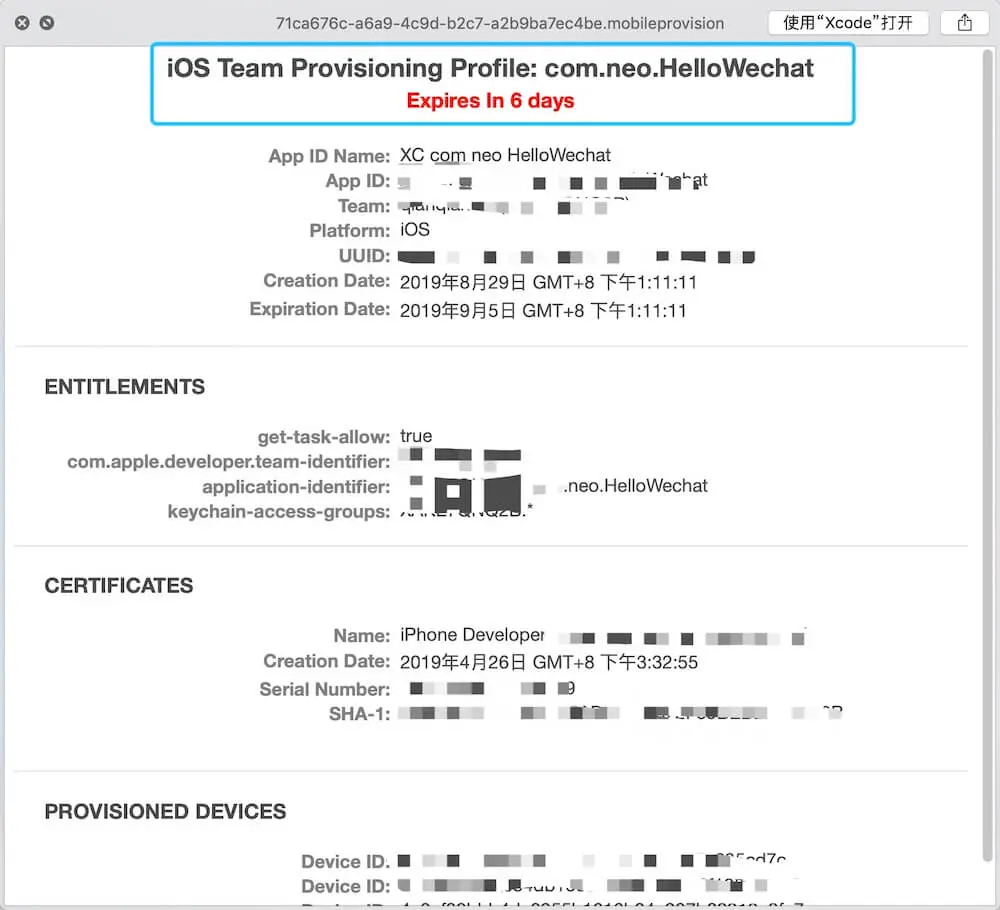
Task: Click the red "Expires In 6 days" text
Action: coord(490,101)
